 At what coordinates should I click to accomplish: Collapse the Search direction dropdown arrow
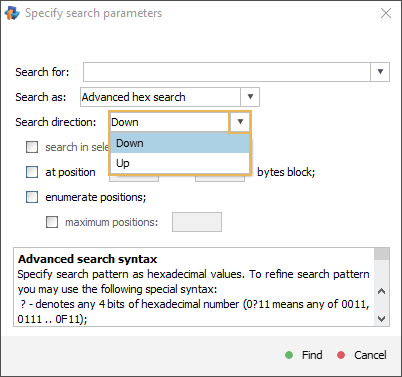click(240, 122)
